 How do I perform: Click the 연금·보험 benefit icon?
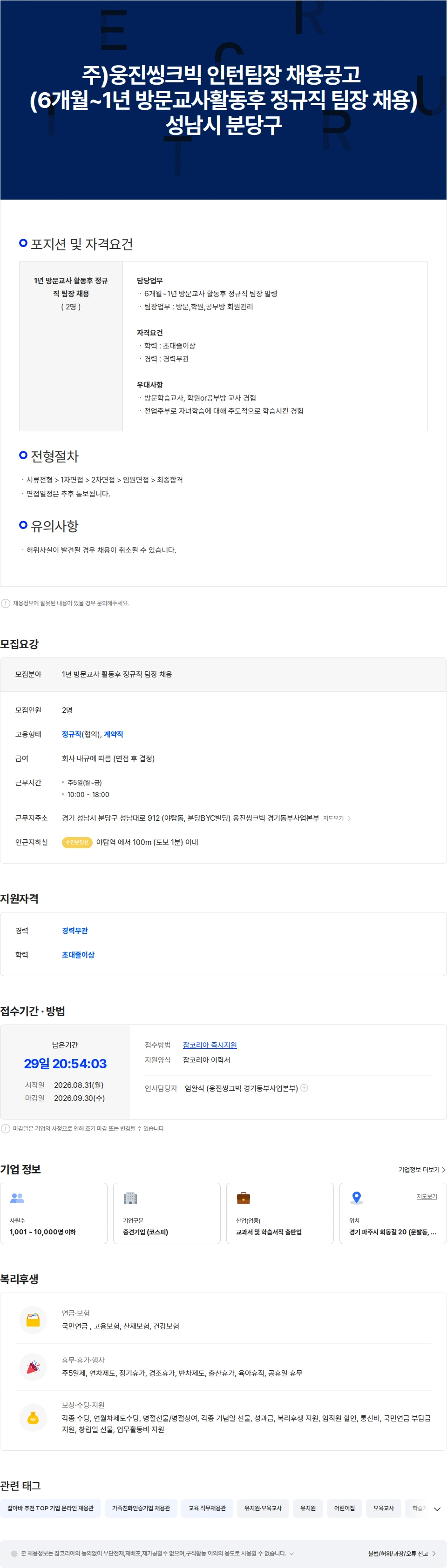pyautogui.click(x=33, y=1320)
